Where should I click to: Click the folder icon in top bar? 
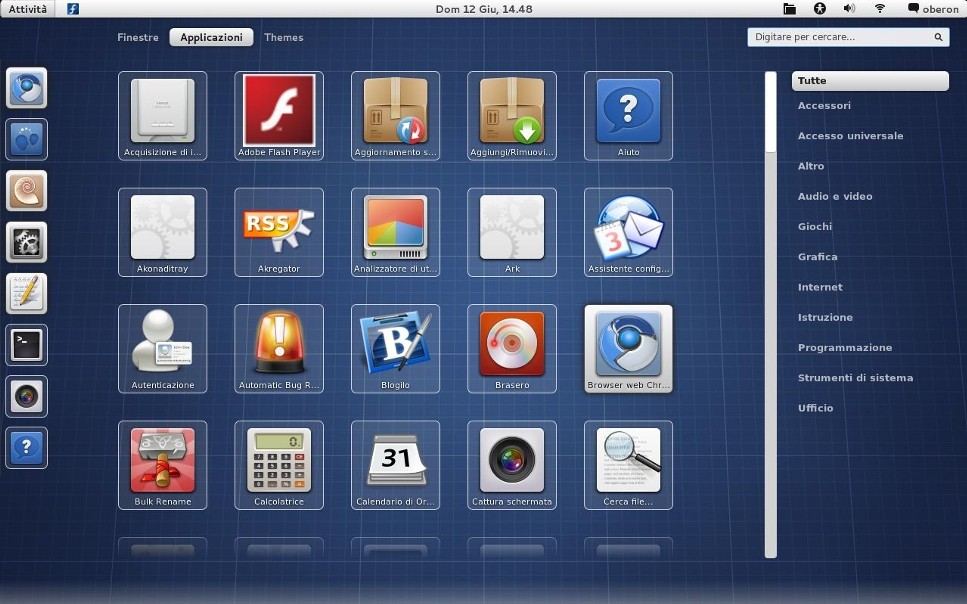coord(789,9)
